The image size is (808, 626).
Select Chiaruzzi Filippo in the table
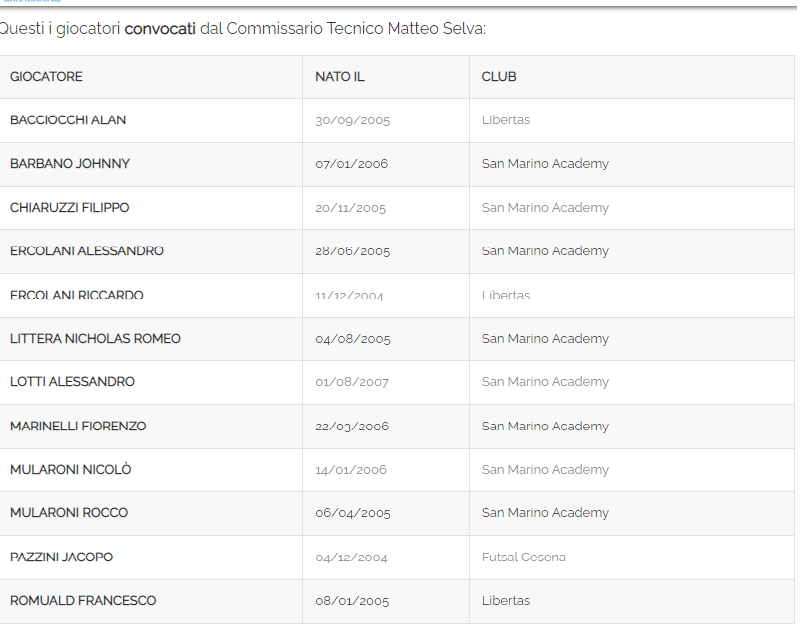[69, 208]
